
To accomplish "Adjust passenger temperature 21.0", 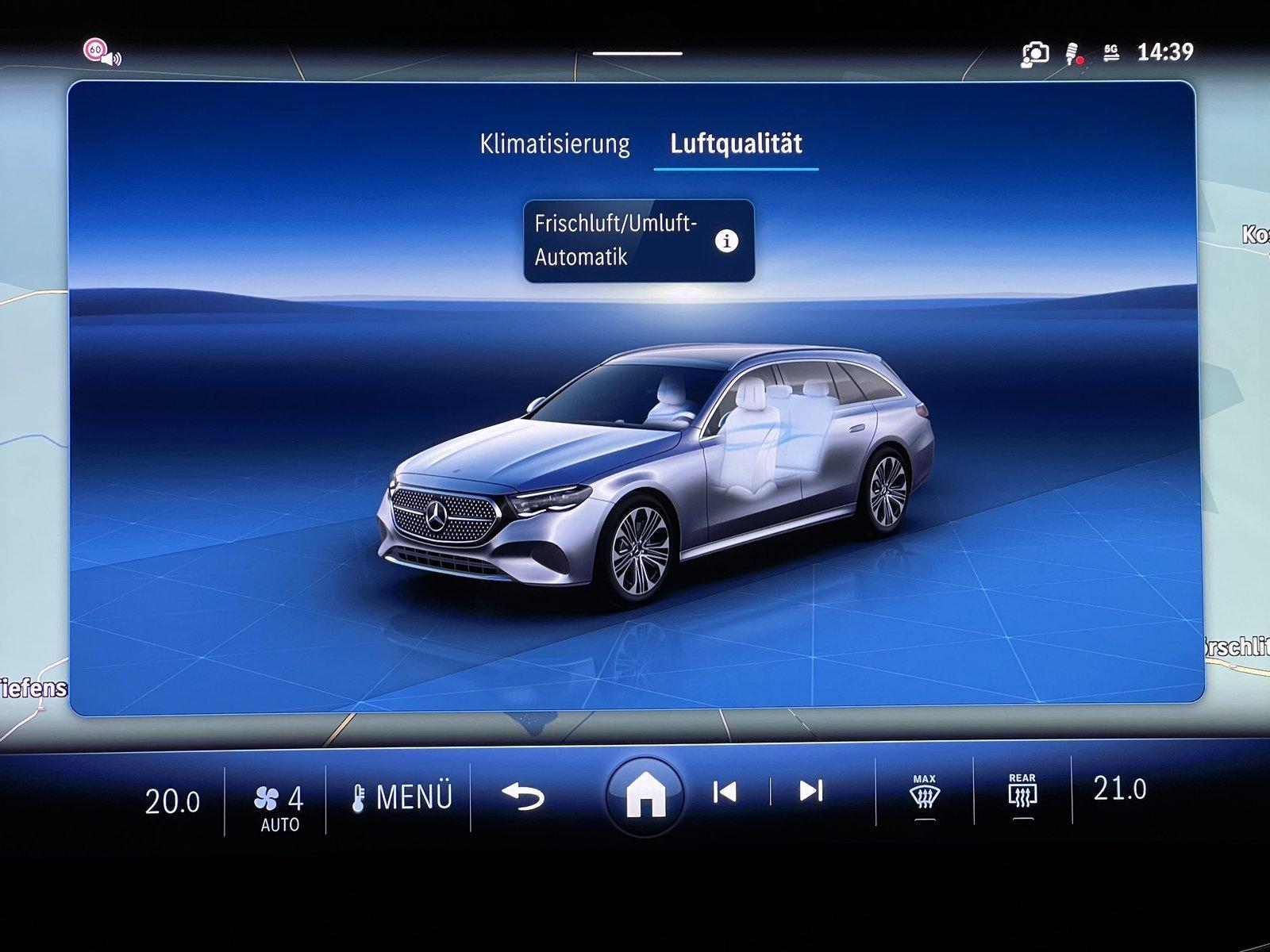I will 1120,789.
